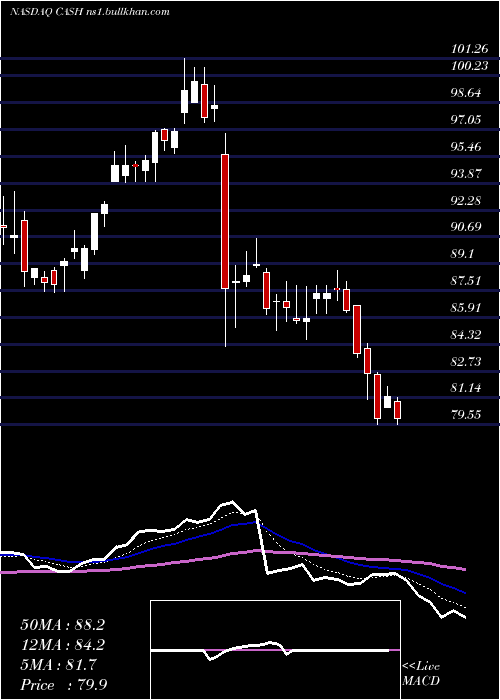This screenshot has width=500, height=700.
Task: Click the large red candlestick of the big drop
Action: point(225,221)
